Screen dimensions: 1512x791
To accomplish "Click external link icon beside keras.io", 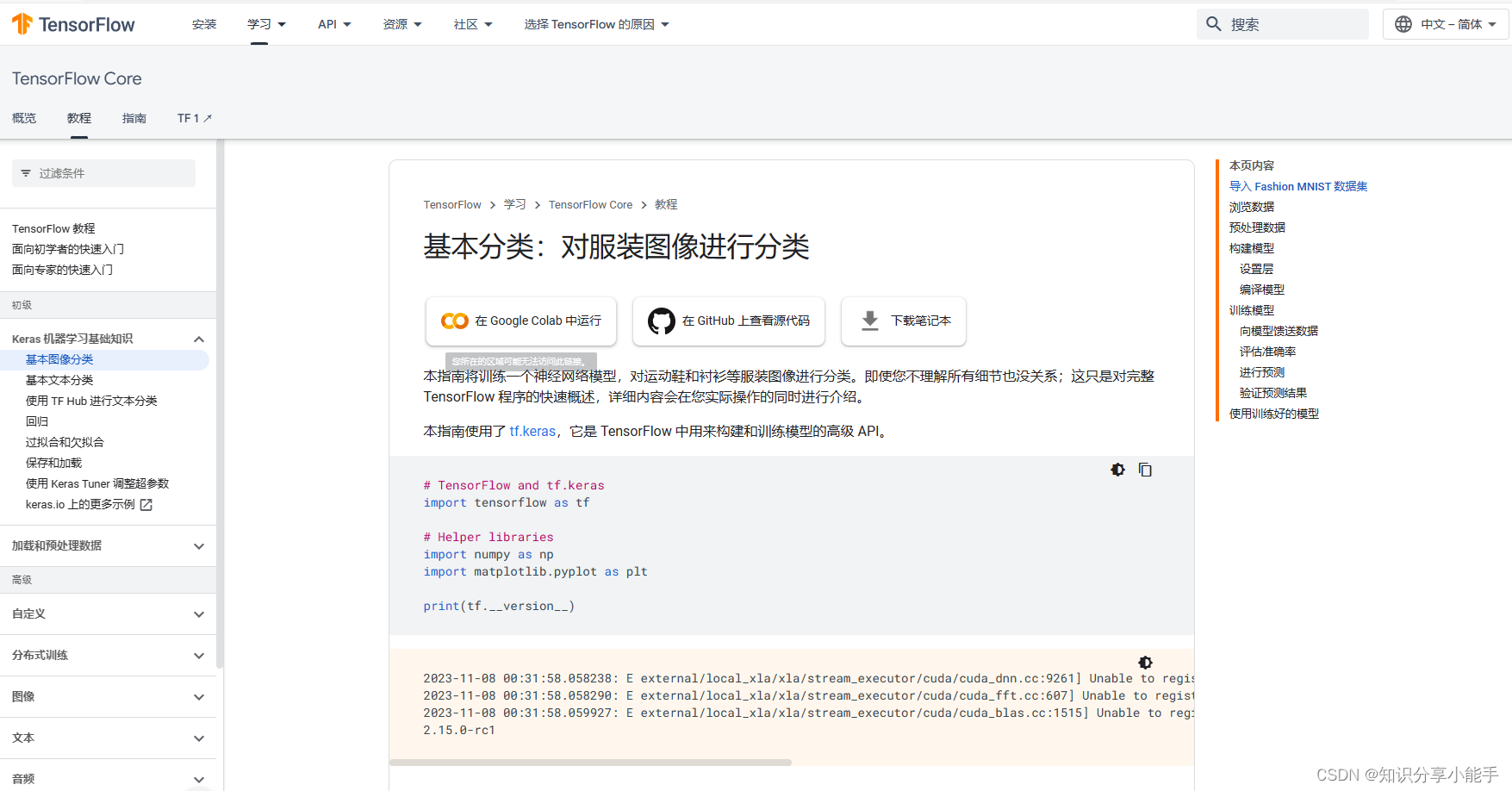I will tap(146, 505).
